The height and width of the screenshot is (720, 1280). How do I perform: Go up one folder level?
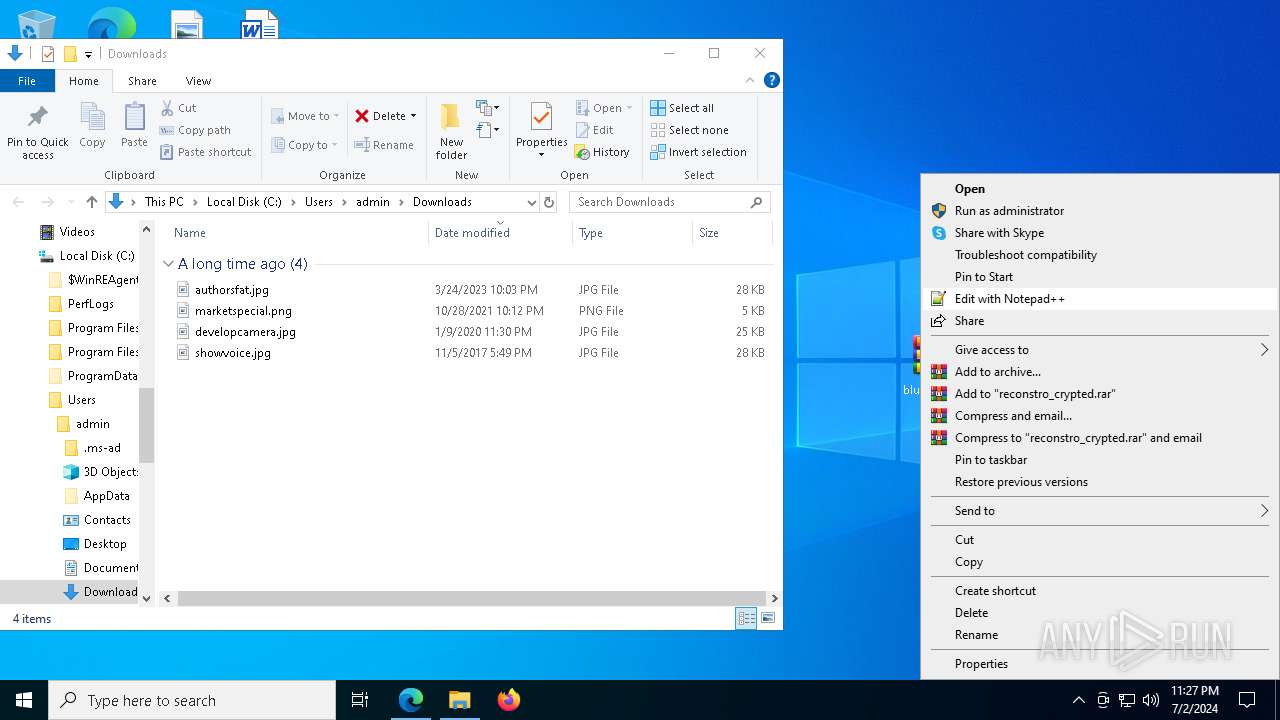pos(92,202)
